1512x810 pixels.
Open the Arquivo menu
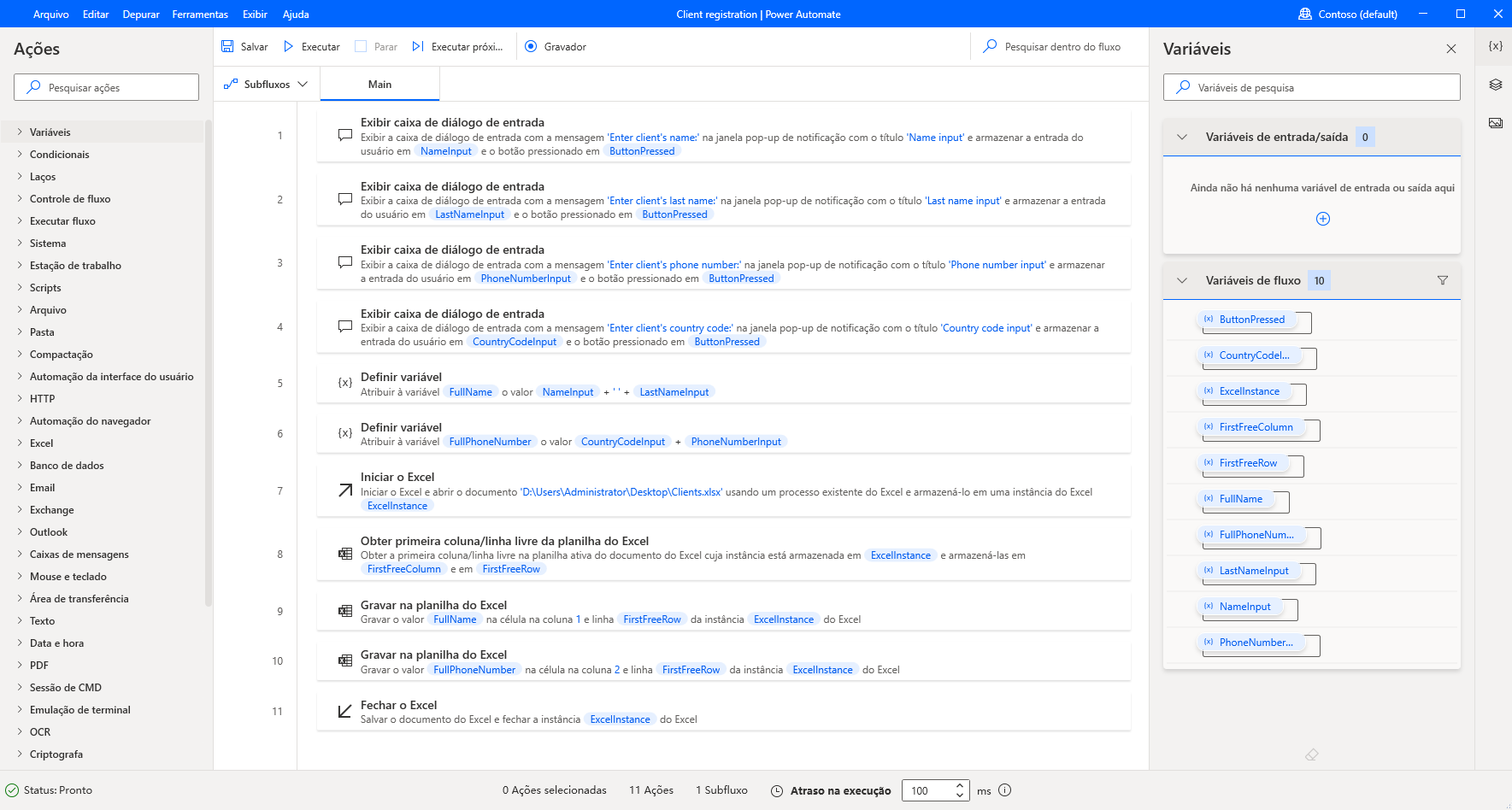(51, 15)
